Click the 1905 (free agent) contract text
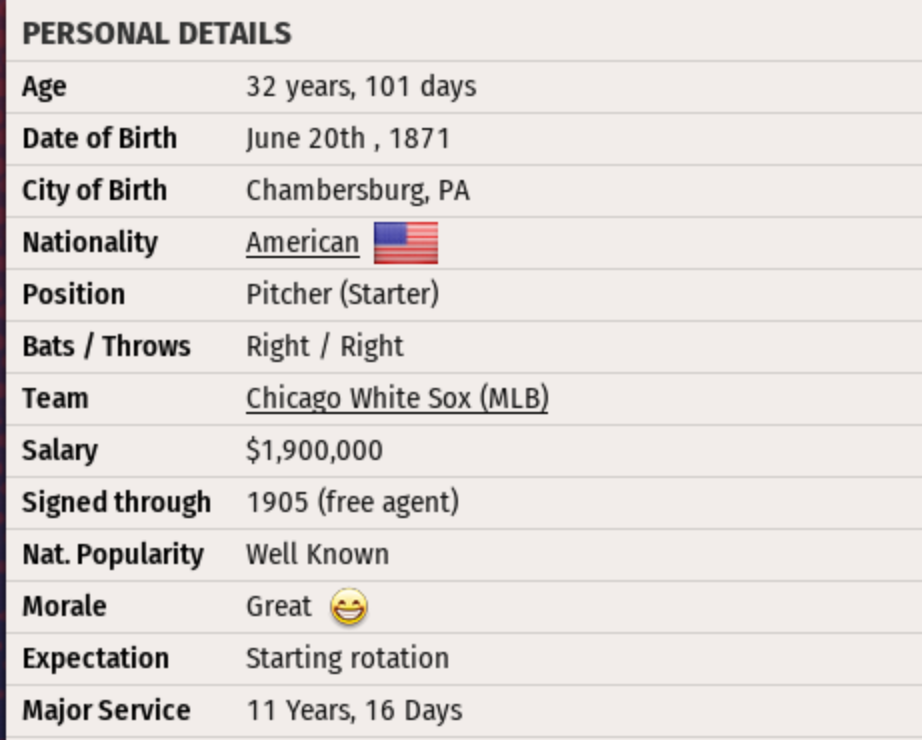Image resolution: width=922 pixels, height=740 pixels. (352, 502)
